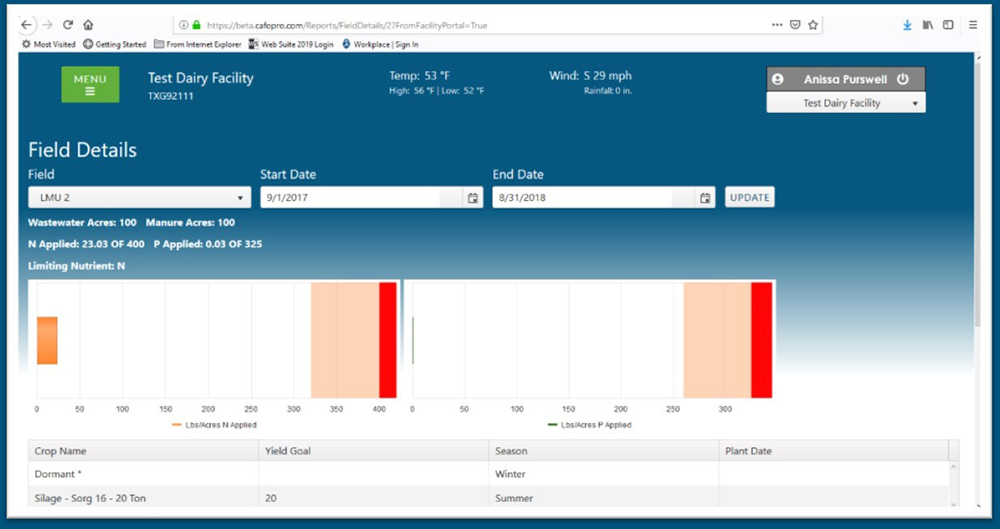The image size is (1000, 529).
Task: Click the Pocket save icon
Action: pyautogui.click(x=795, y=25)
